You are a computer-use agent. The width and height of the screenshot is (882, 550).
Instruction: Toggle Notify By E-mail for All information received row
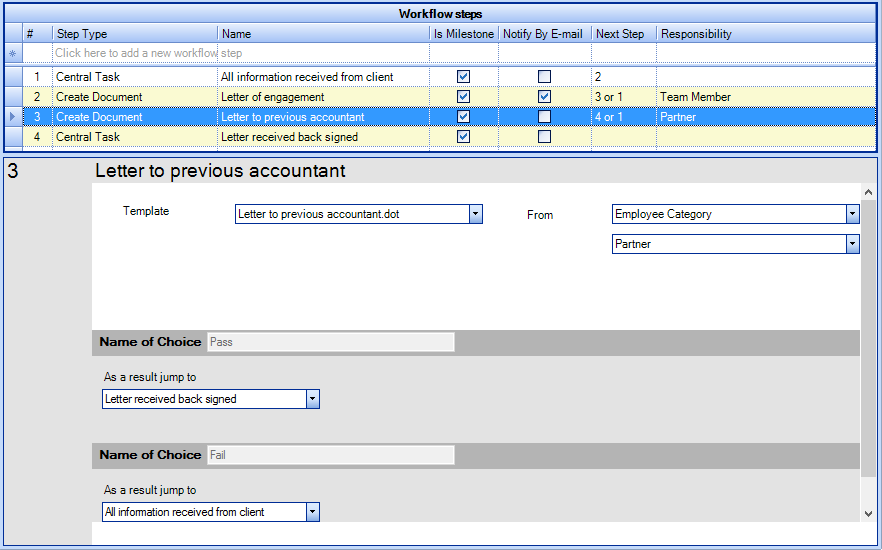pyautogui.click(x=544, y=76)
